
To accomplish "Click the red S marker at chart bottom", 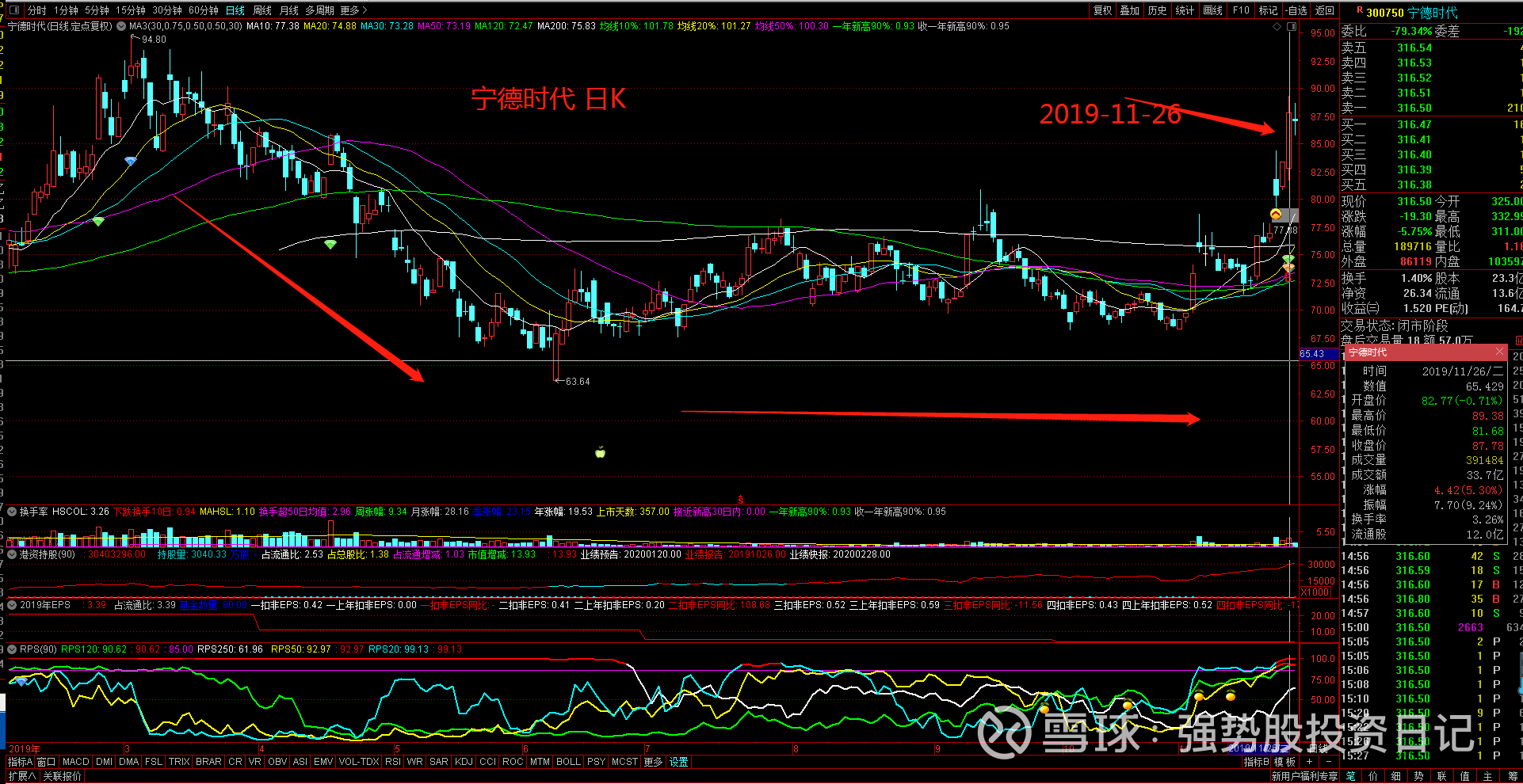I will point(740,500).
